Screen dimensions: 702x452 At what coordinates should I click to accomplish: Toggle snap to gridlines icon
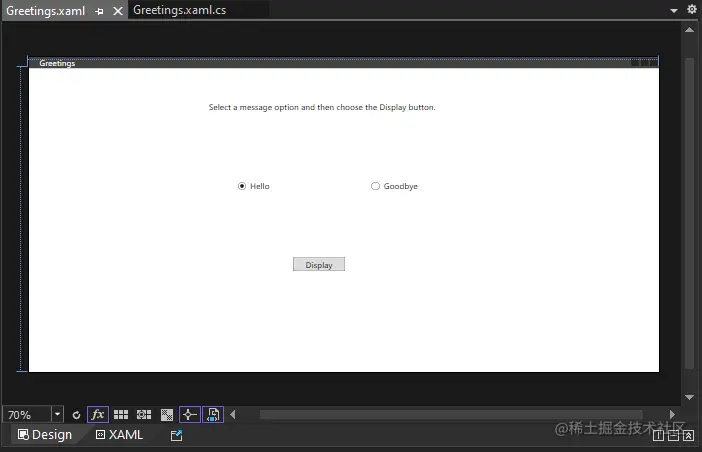(x=144, y=415)
